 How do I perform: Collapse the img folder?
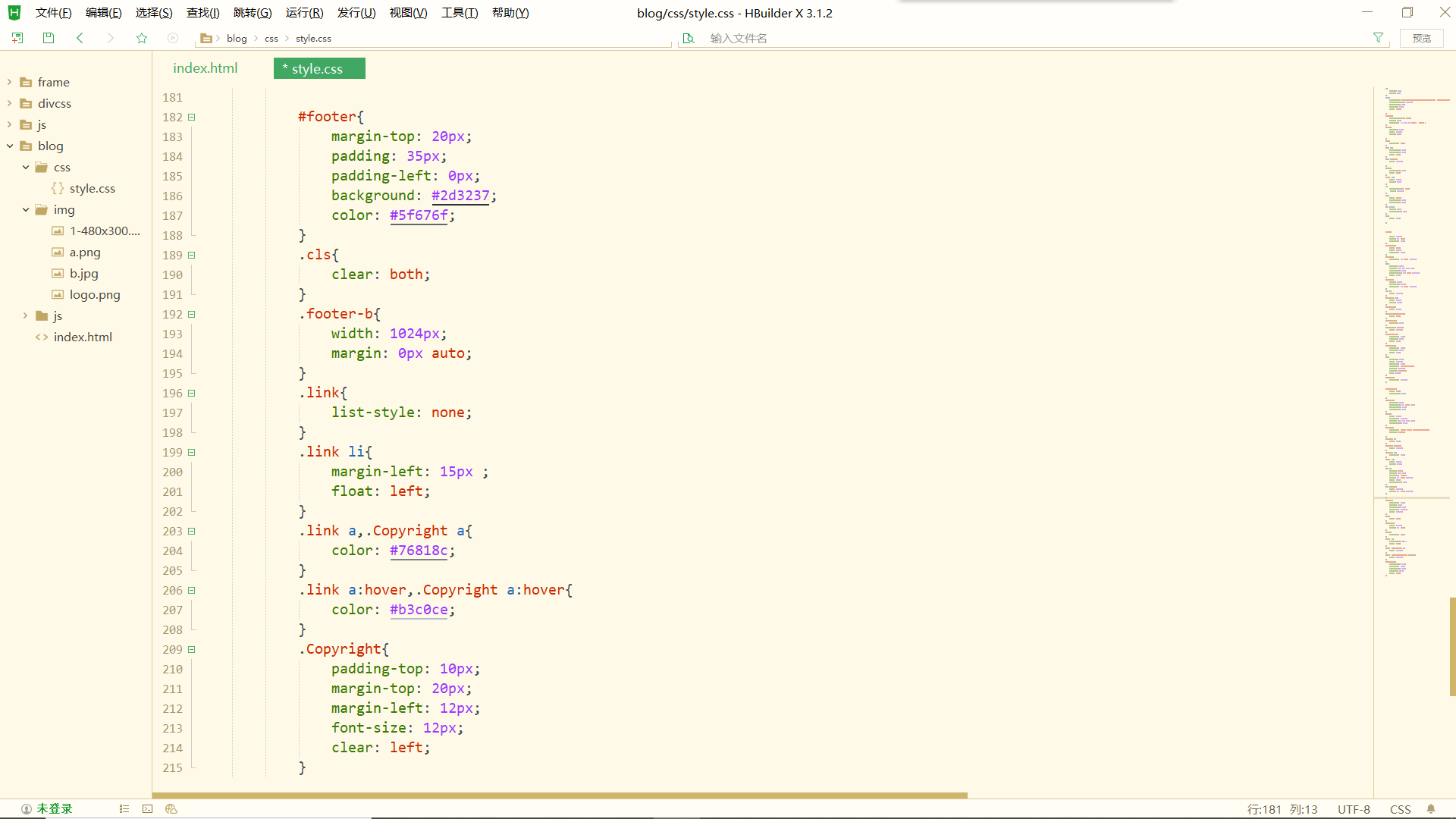(26, 209)
